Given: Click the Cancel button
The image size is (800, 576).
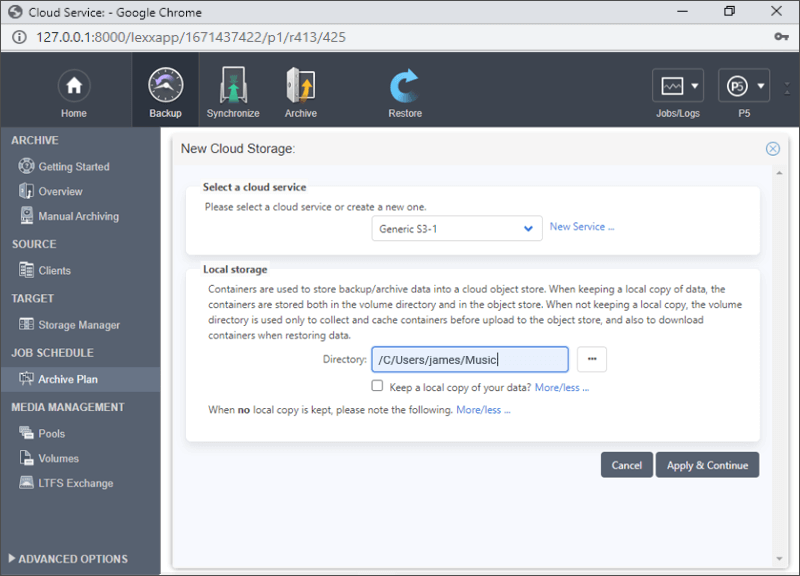Looking at the screenshot, I should (x=627, y=465).
